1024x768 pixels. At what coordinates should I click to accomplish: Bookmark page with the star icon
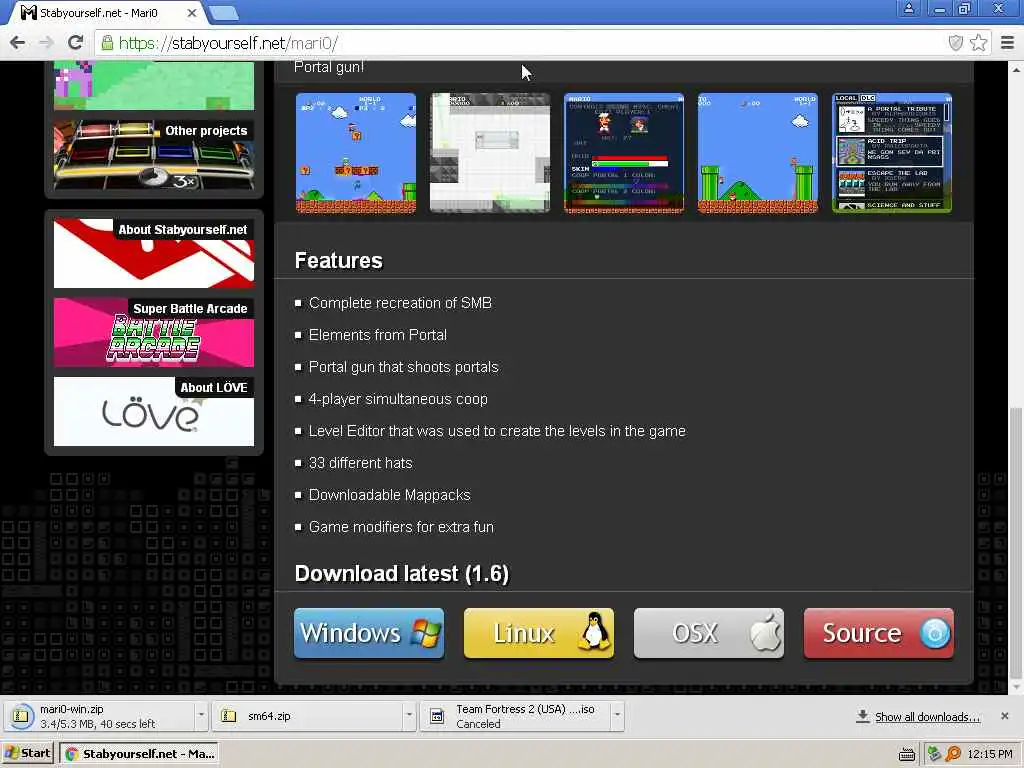pos(978,43)
